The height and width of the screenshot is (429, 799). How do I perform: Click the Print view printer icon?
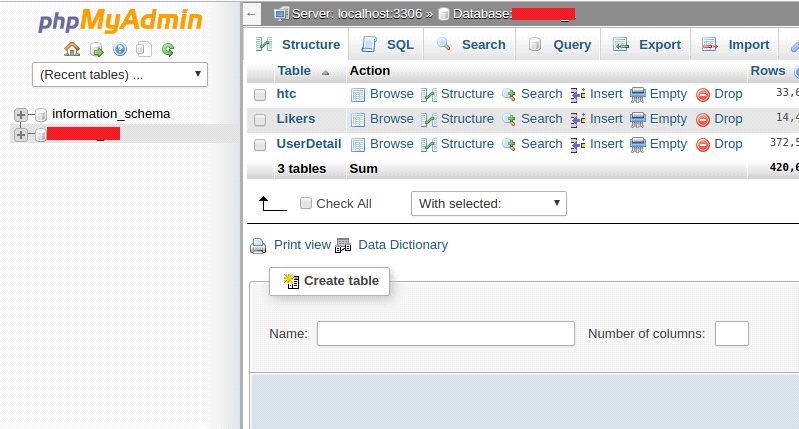coord(258,245)
